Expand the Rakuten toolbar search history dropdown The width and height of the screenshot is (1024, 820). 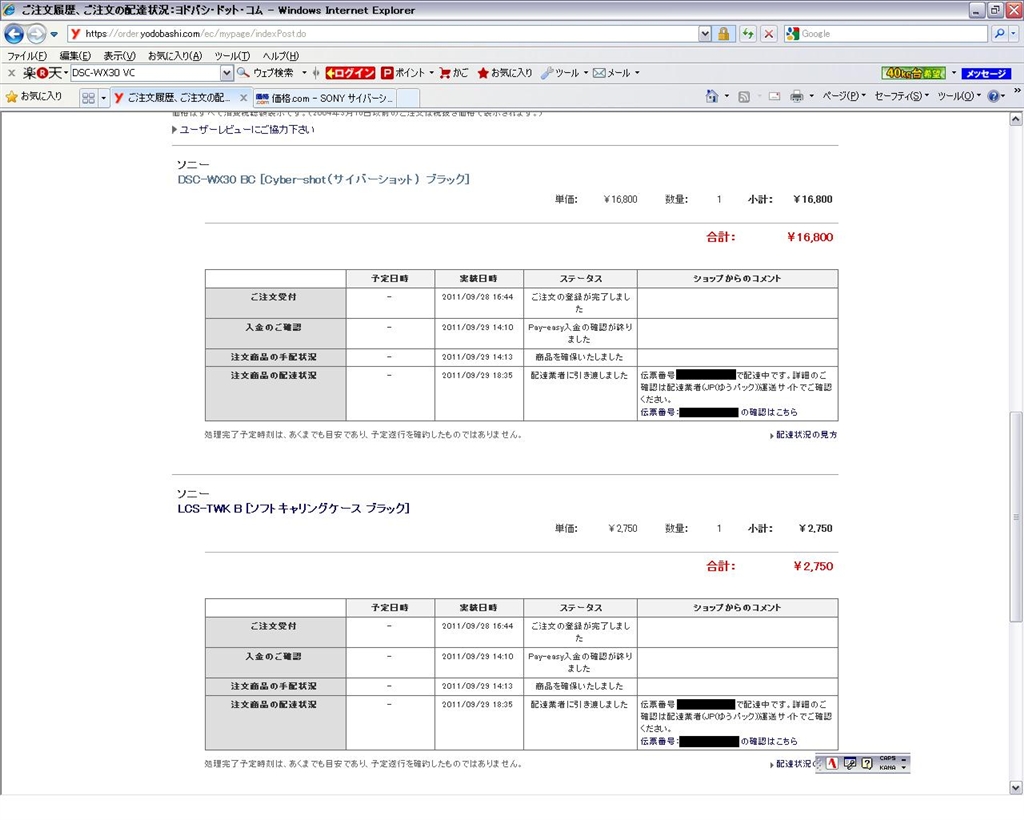click(227, 73)
